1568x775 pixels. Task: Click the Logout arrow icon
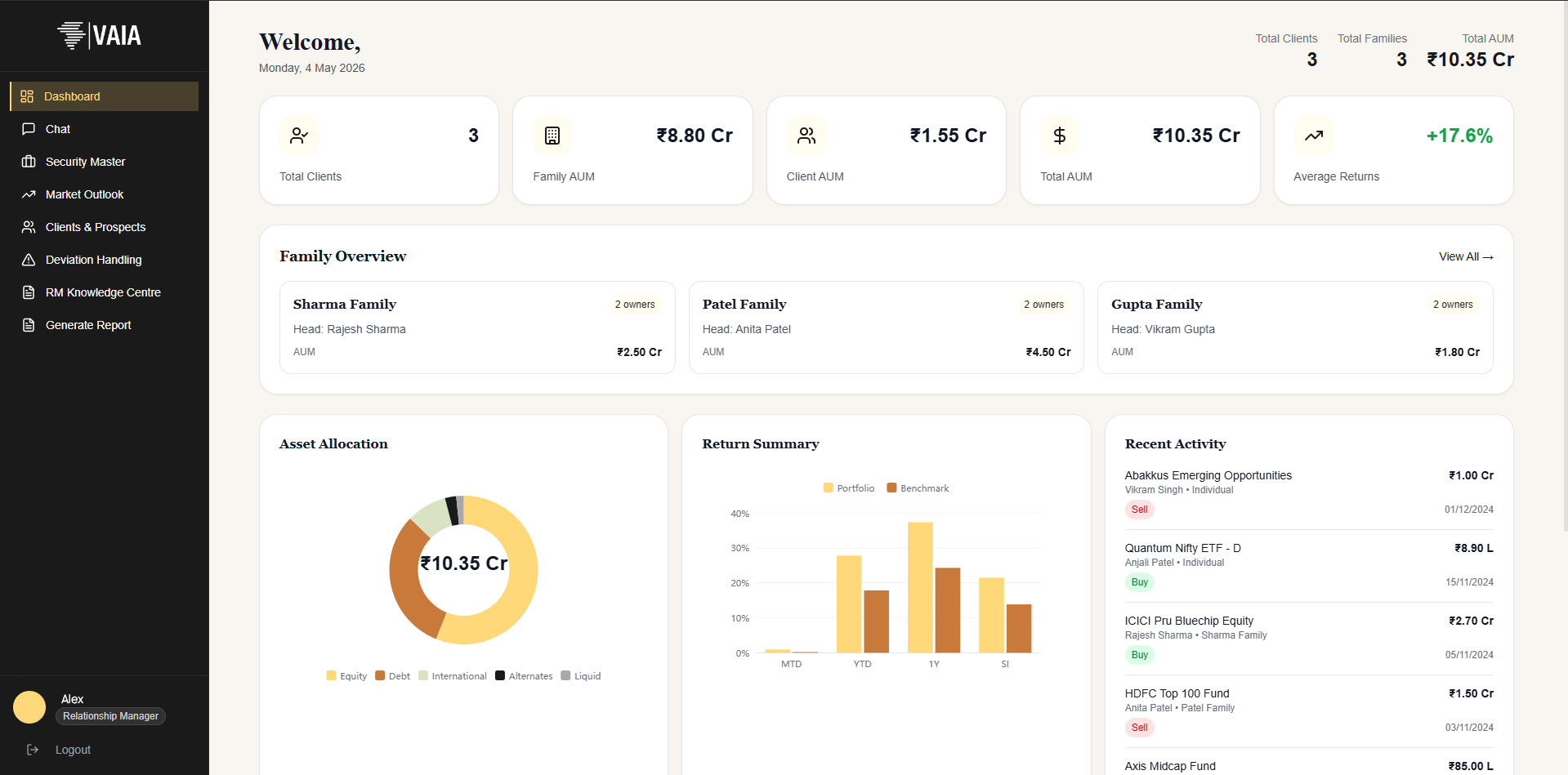pyautogui.click(x=33, y=750)
